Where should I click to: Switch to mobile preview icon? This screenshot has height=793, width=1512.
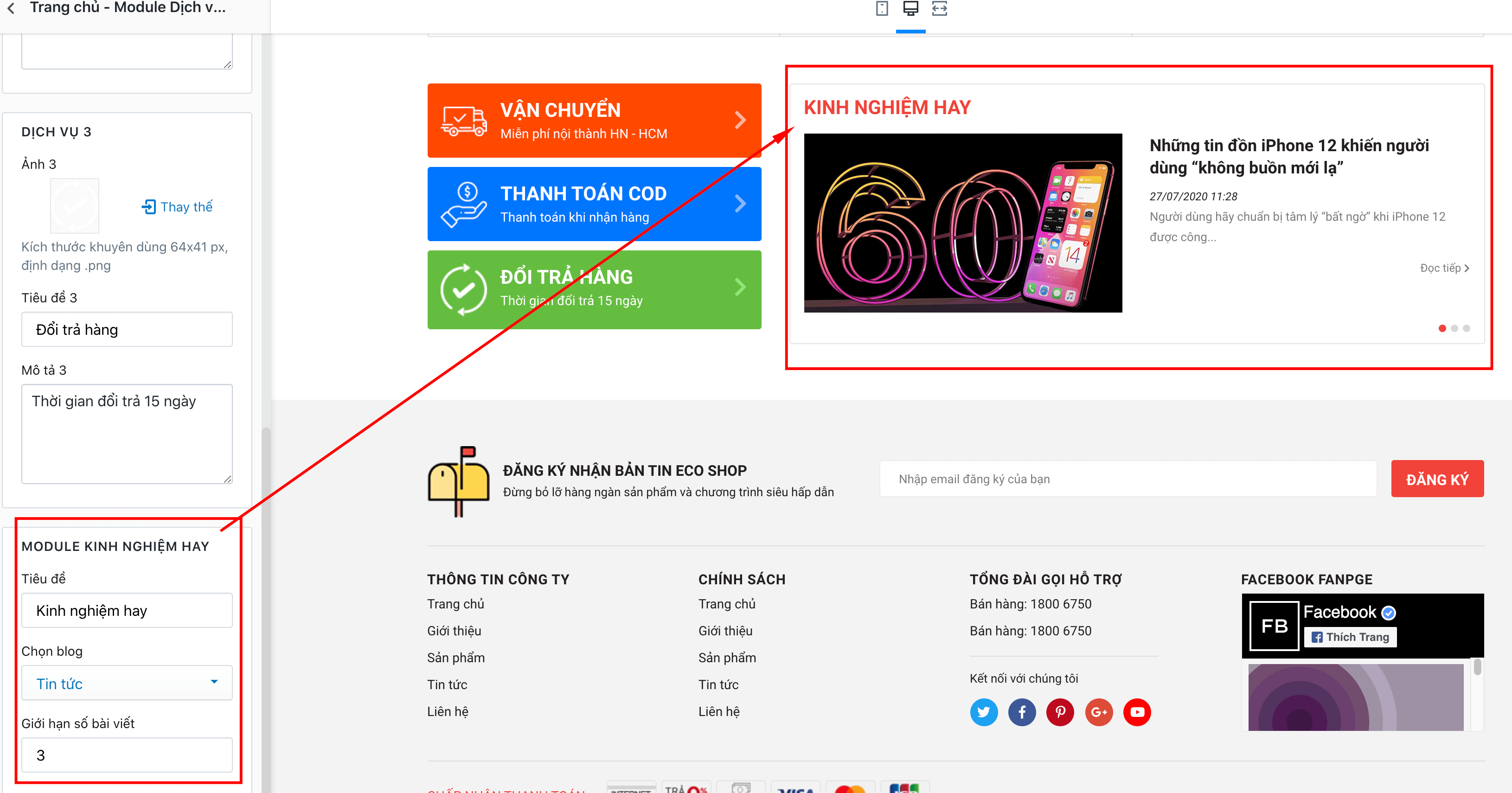pyautogui.click(x=882, y=8)
